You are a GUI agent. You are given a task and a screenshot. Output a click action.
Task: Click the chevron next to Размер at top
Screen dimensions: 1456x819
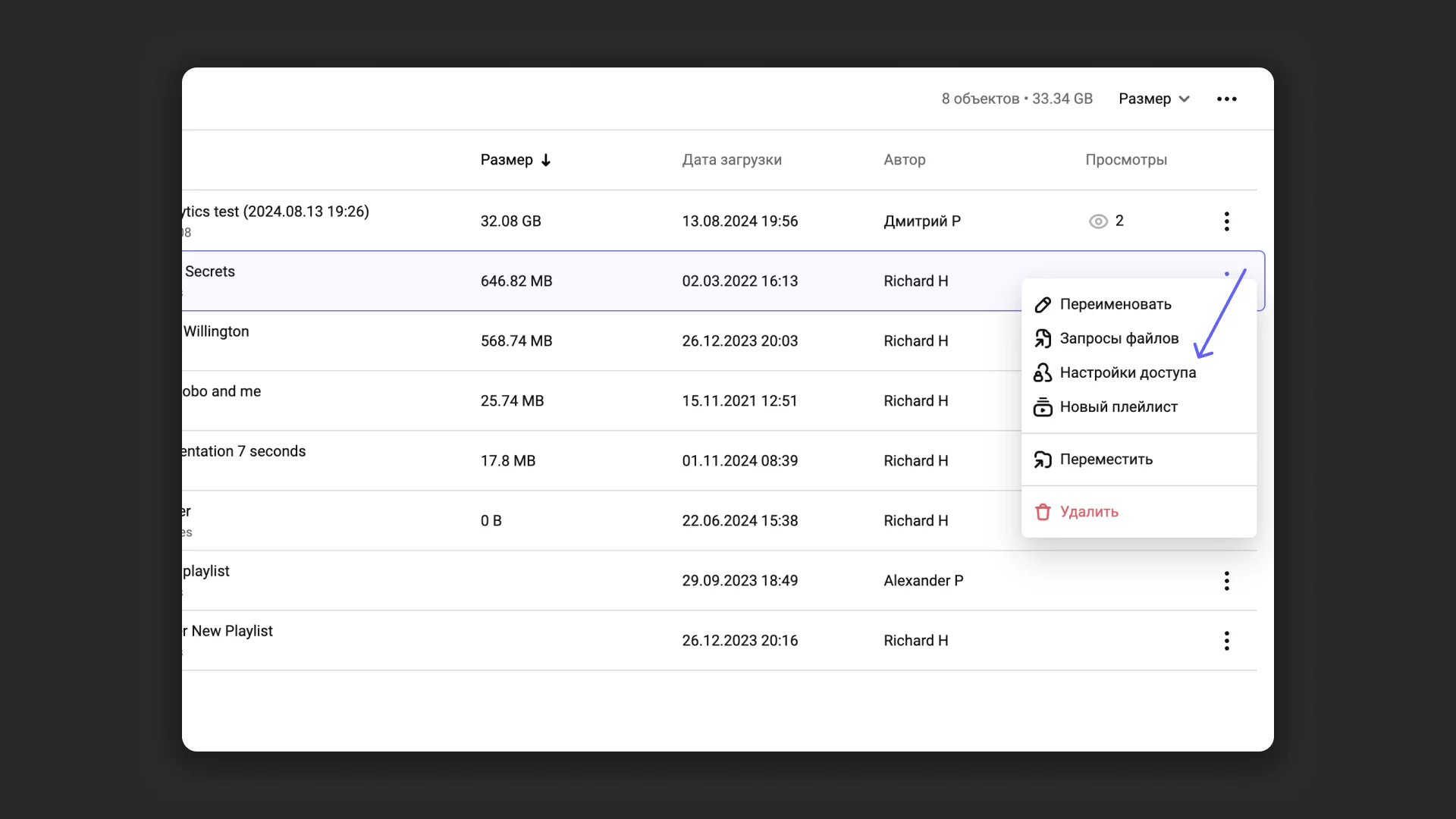point(1185,99)
